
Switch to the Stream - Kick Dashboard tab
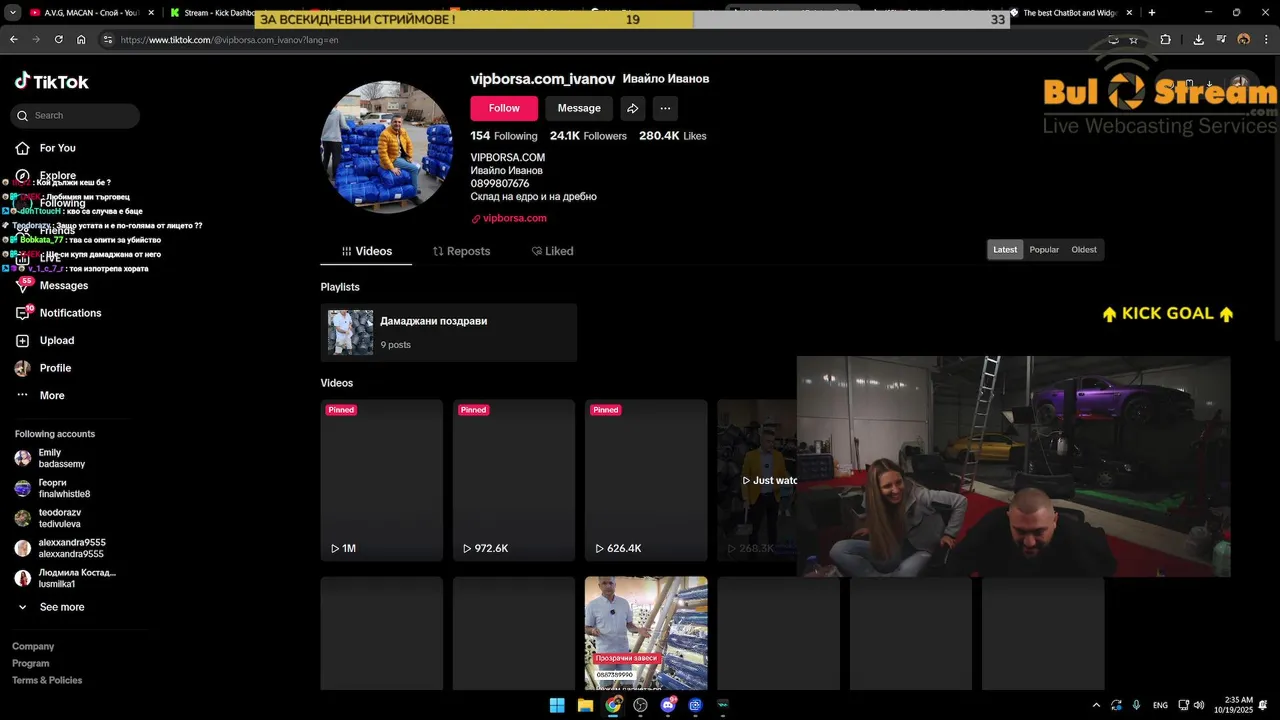point(212,13)
